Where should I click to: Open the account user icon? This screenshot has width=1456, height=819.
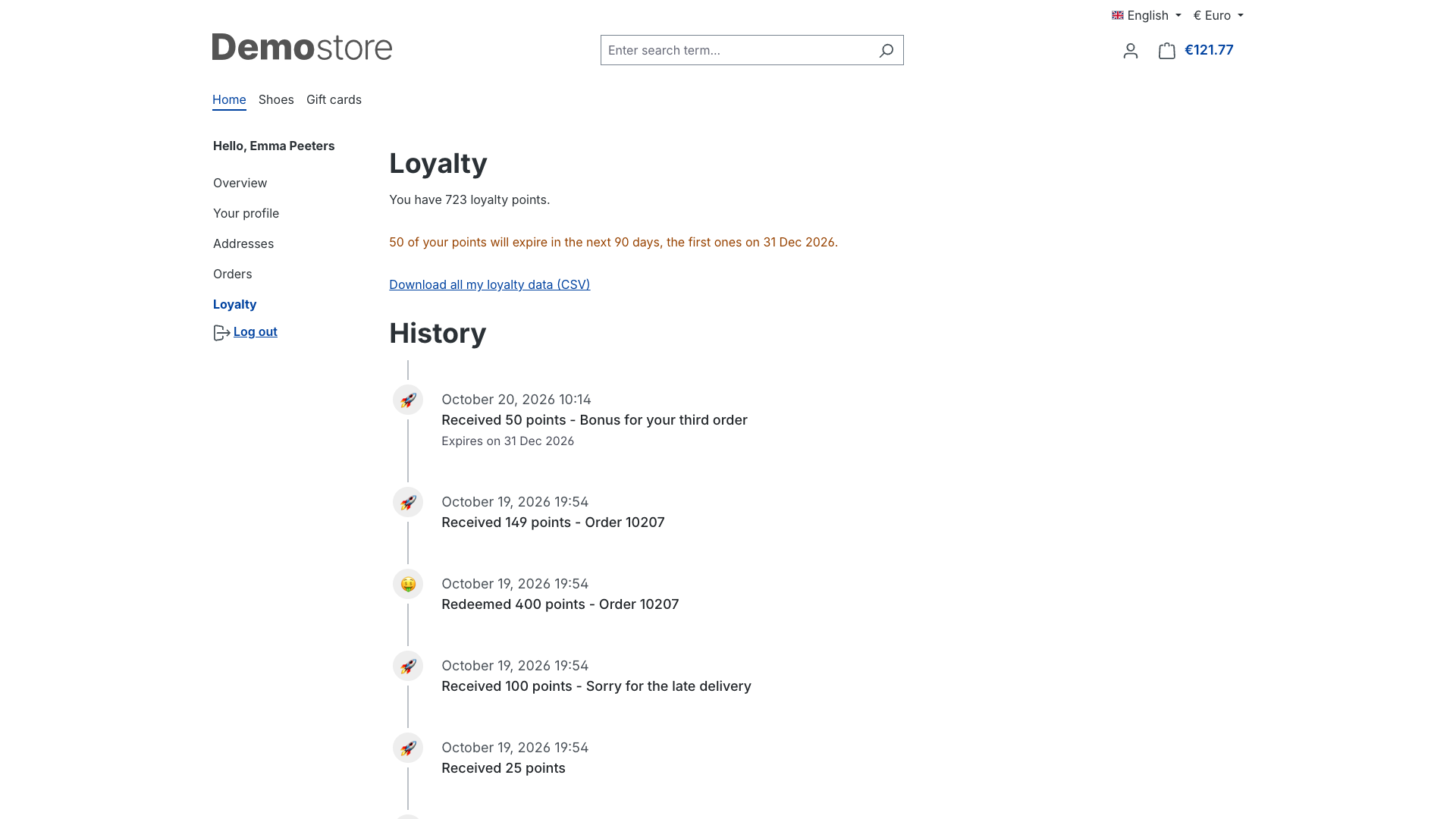1131,50
